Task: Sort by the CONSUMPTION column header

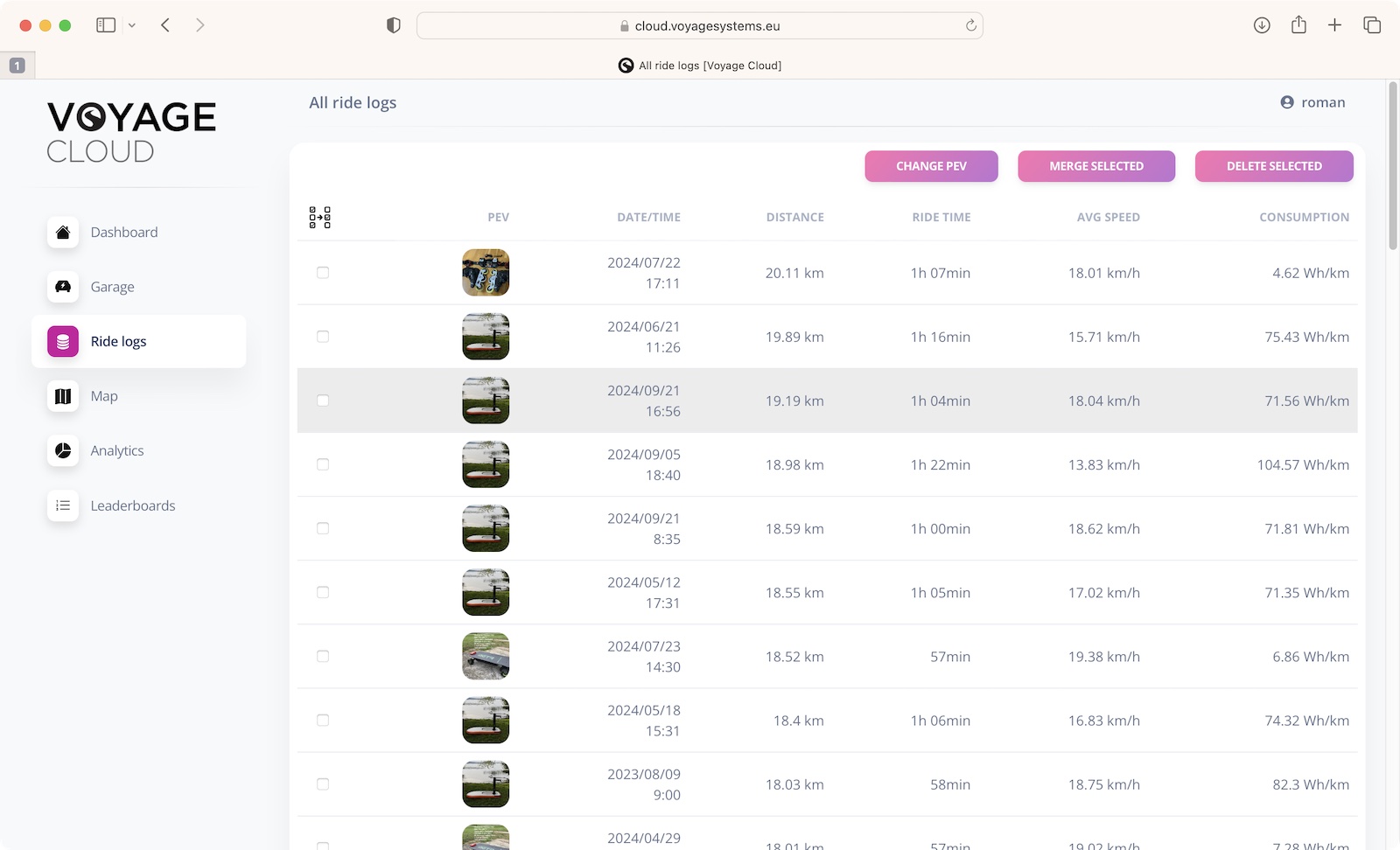Action: (x=1305, y=217)
